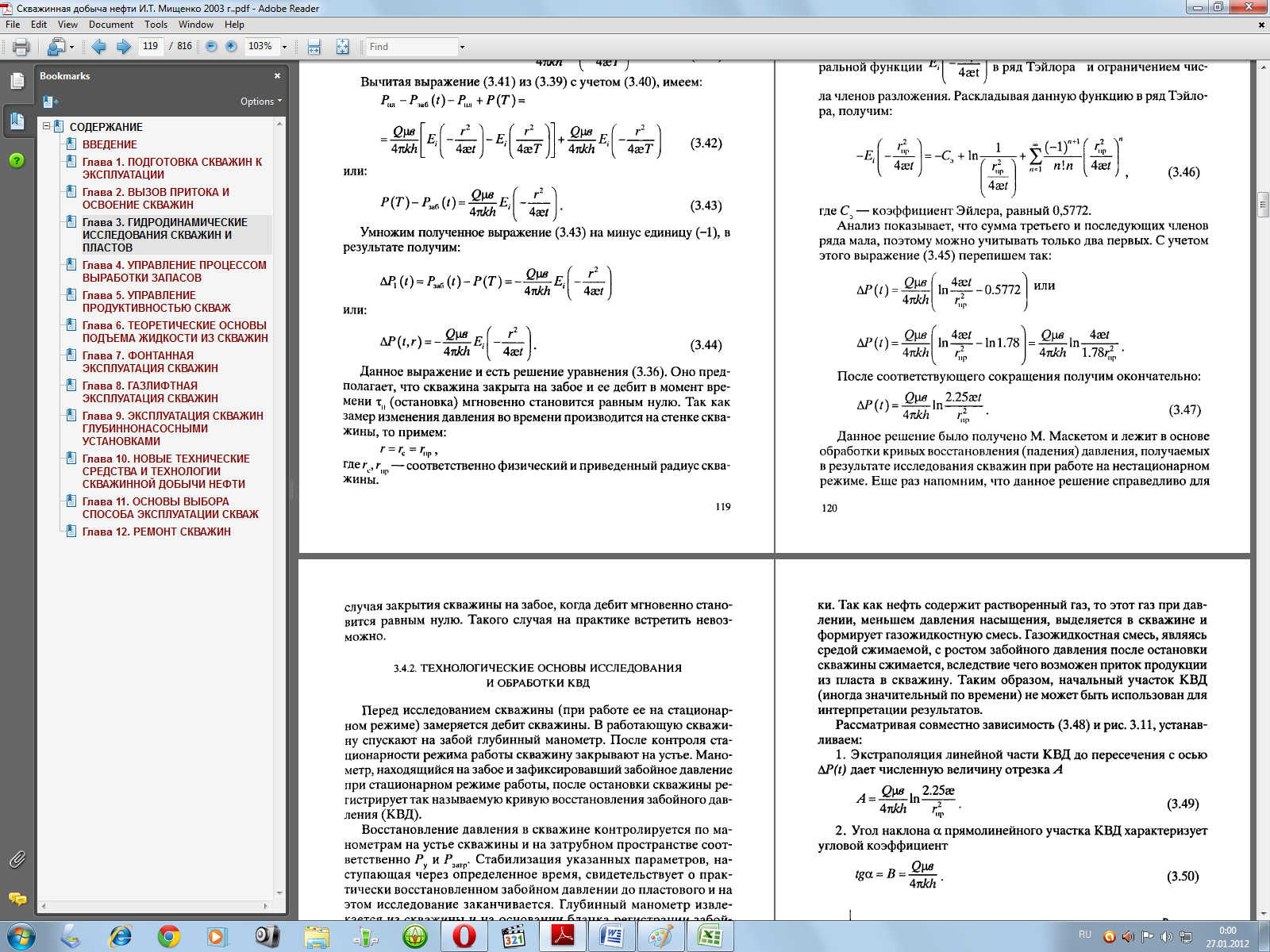Screen dimensions: 1270x952
Task: Zoom in using the plus button
Action: [x=231, y=46]
